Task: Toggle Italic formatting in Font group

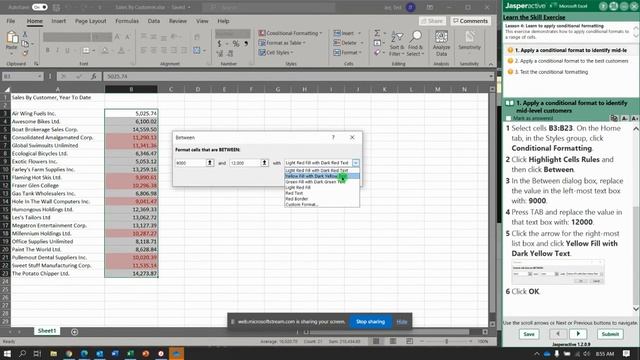Action: pos(57,51)
